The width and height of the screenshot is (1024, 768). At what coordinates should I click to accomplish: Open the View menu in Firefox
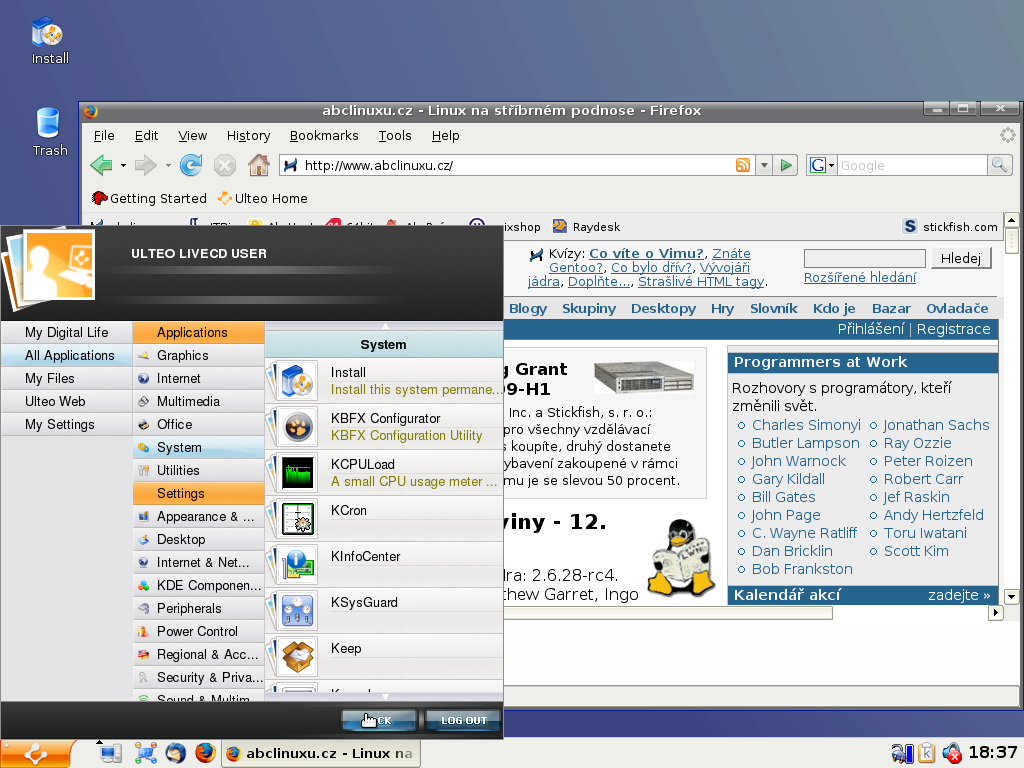tap(193, 136)
